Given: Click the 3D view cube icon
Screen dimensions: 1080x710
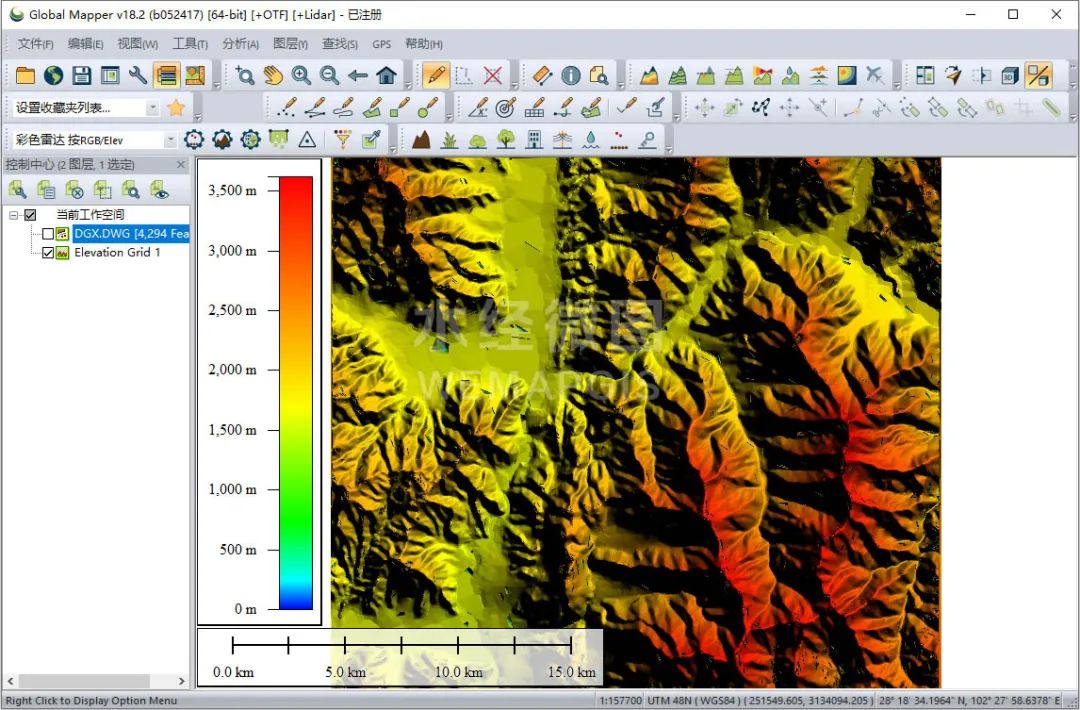Looking at the screenshot, I should click(1009, 75).
